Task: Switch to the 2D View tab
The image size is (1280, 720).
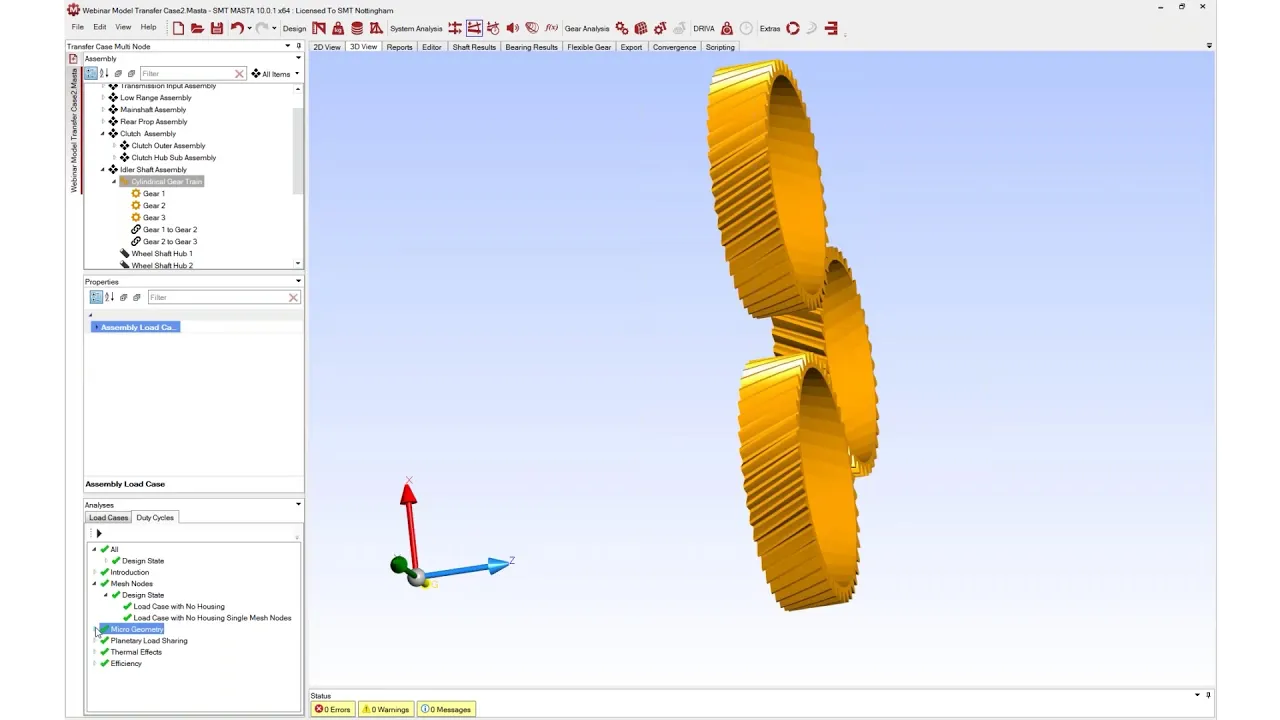Action: click(327, 47)
